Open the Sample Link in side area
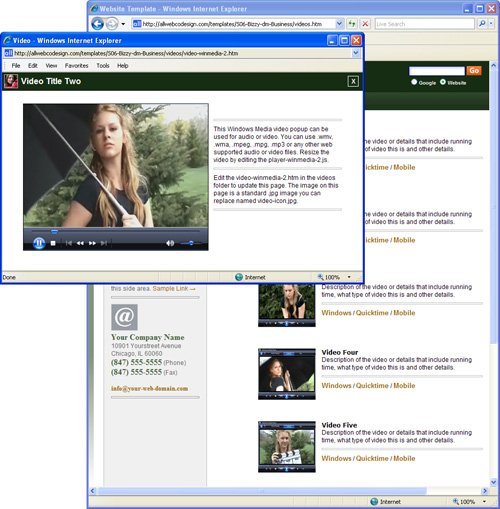Screen dimensions: 500x509 tap(174, 289)
